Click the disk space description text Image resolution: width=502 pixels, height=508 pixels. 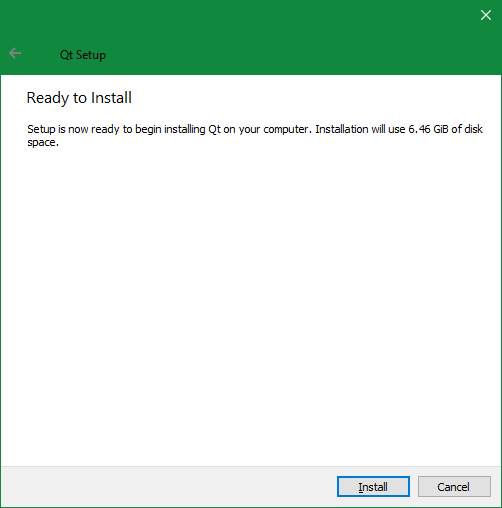click(255, 136)
